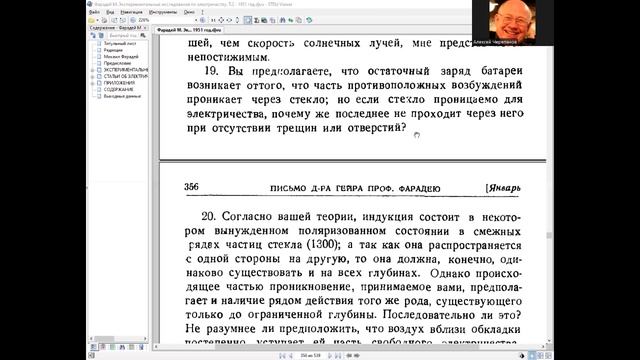This screenshot has width=640, height=360.
Task: Click the binoculars find icon
Action: tap(282, 20)
